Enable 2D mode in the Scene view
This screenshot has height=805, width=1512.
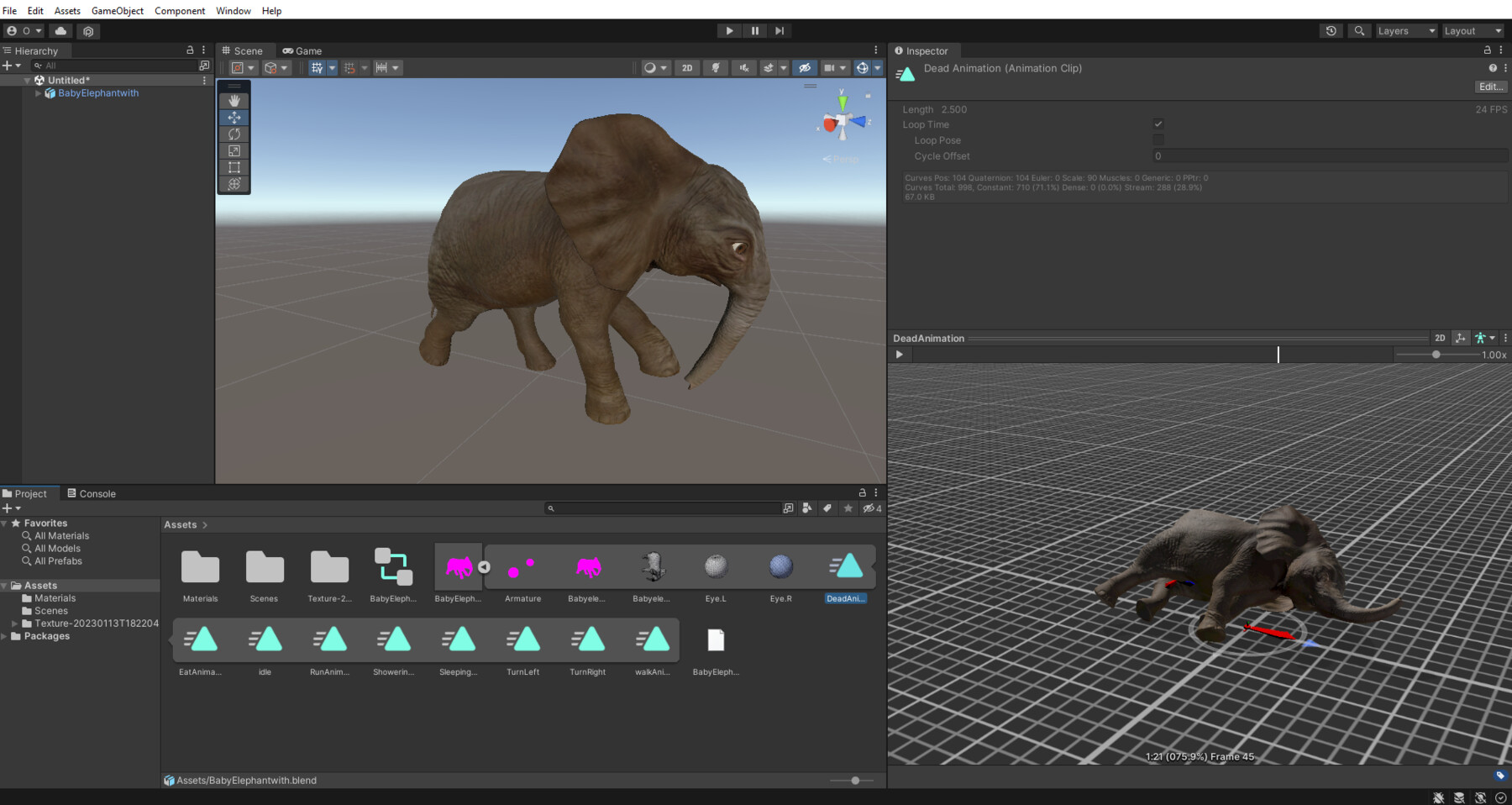[x=686, y=68]
